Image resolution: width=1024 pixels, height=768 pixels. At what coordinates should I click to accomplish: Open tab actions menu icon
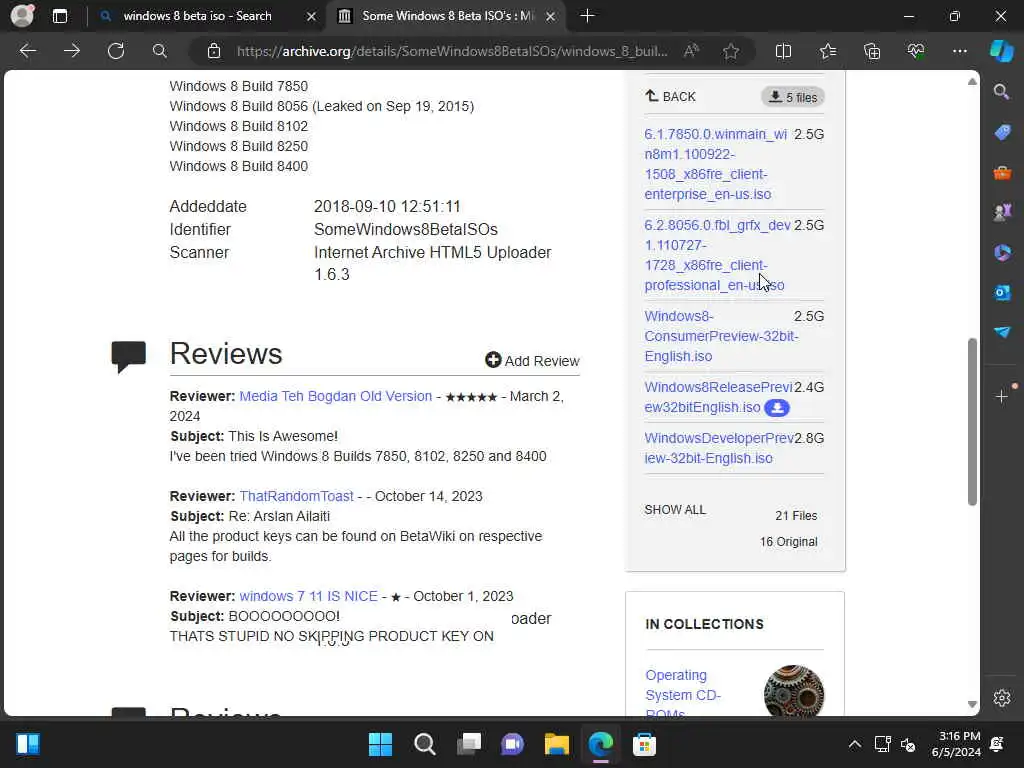[x=60, y=16]
